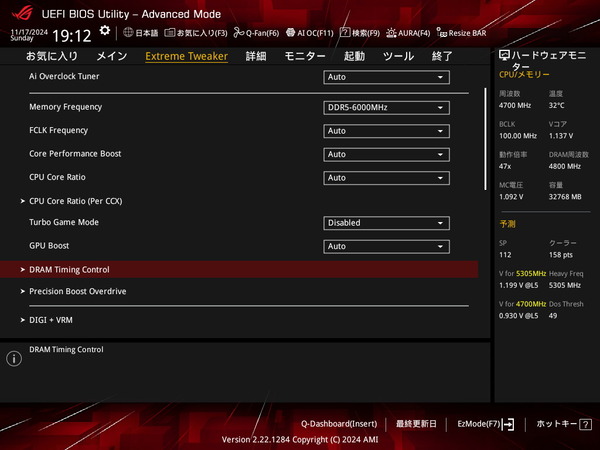600x450 pixels.
Task: Open GPU Boost dropdown
Action: [x=386, y=246]
